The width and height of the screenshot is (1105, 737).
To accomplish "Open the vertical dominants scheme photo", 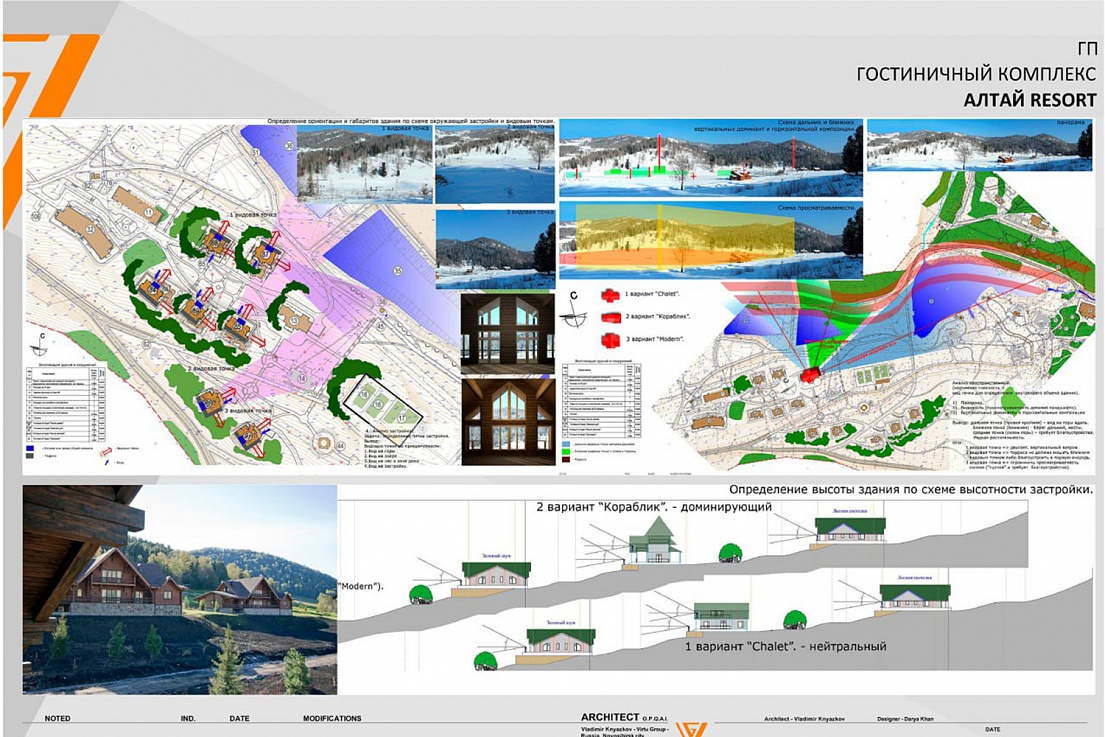I will (x=710, y=158).
